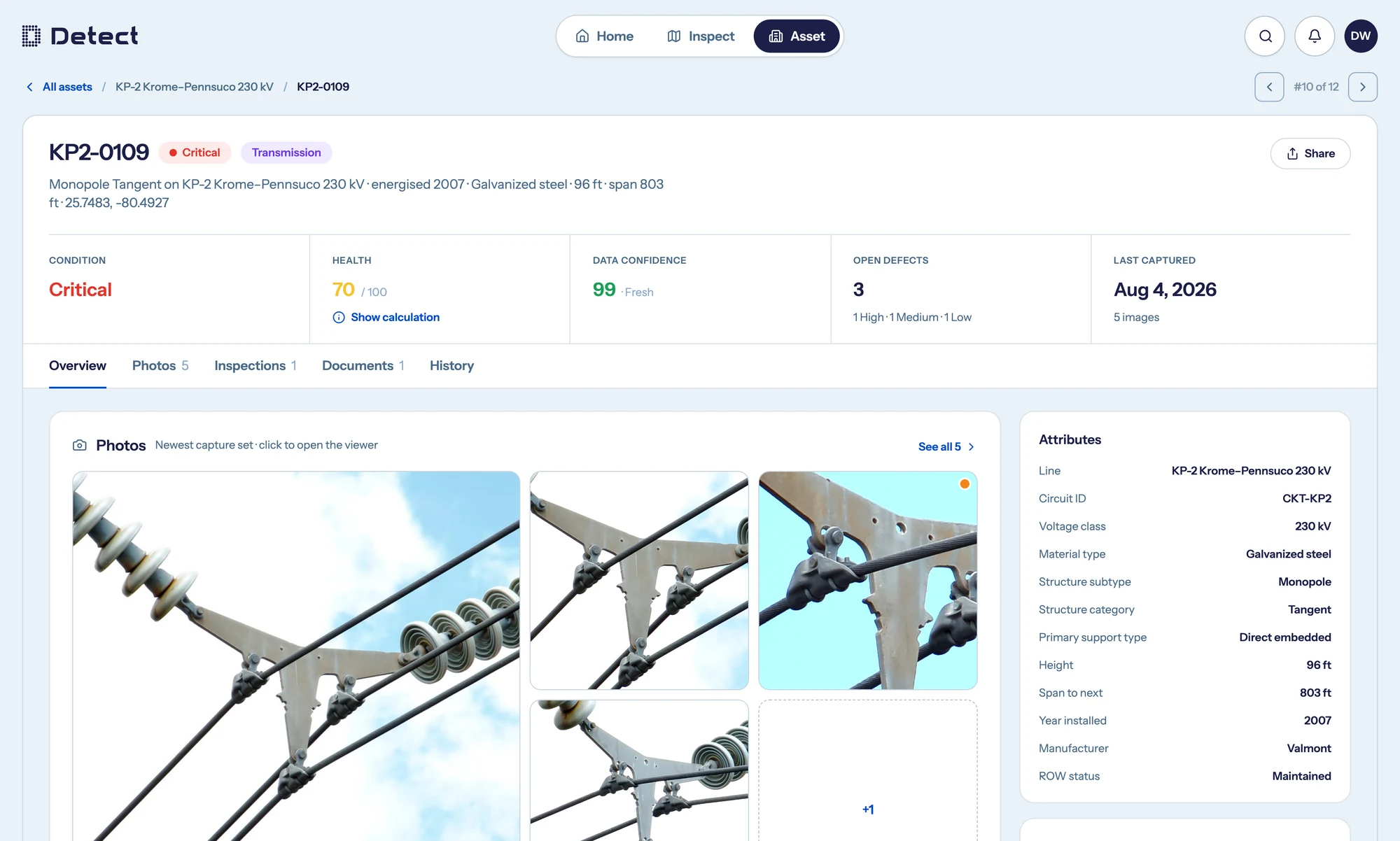Click the Transmission tag
Image resolution: width=1400 pixels, height=841 pixels.
[x=286, y=153]
